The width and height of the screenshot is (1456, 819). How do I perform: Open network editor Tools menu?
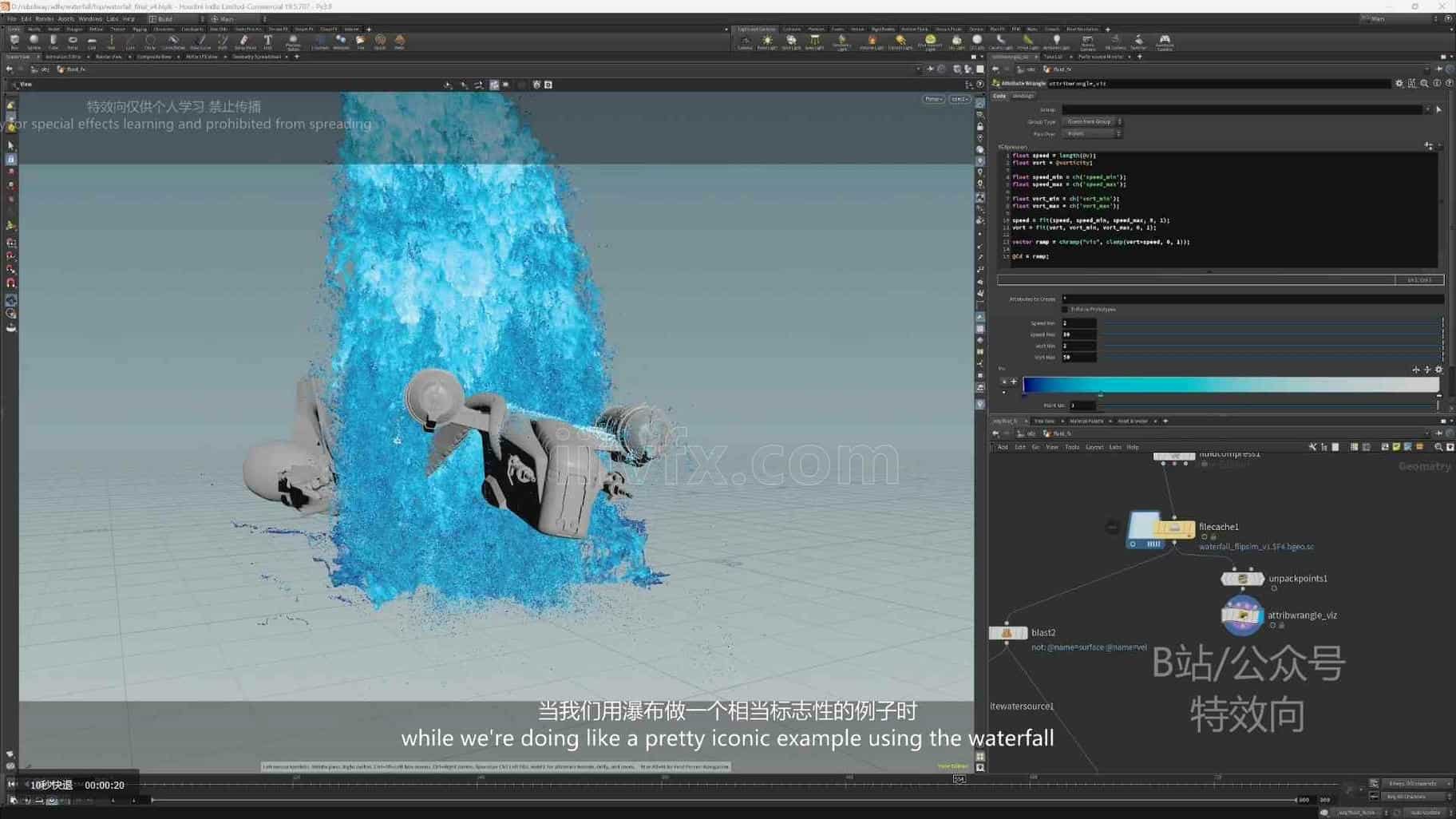[1072, 447]
